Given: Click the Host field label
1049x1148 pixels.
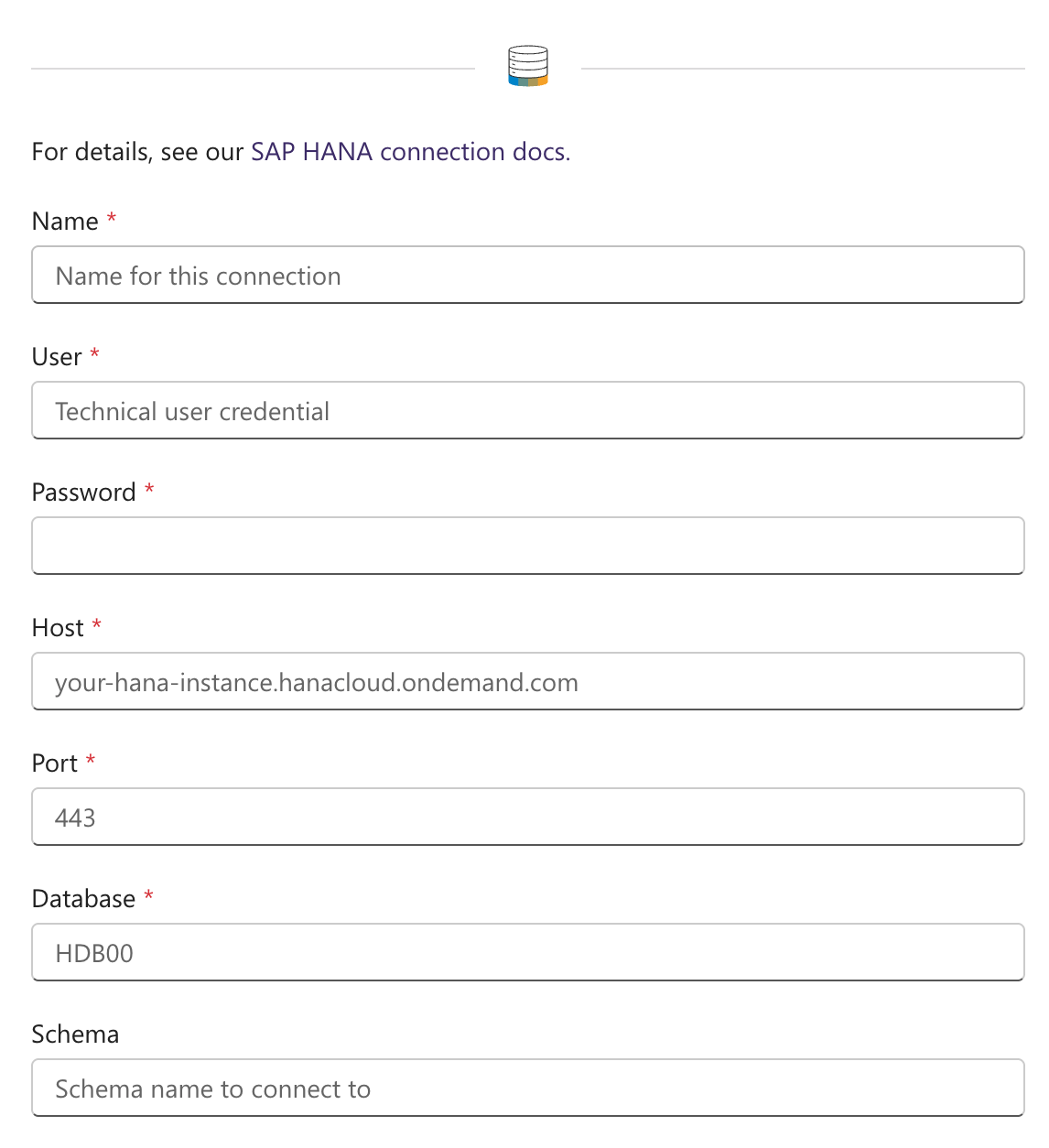Looking at the screenshot, I should tap(58, 628).
